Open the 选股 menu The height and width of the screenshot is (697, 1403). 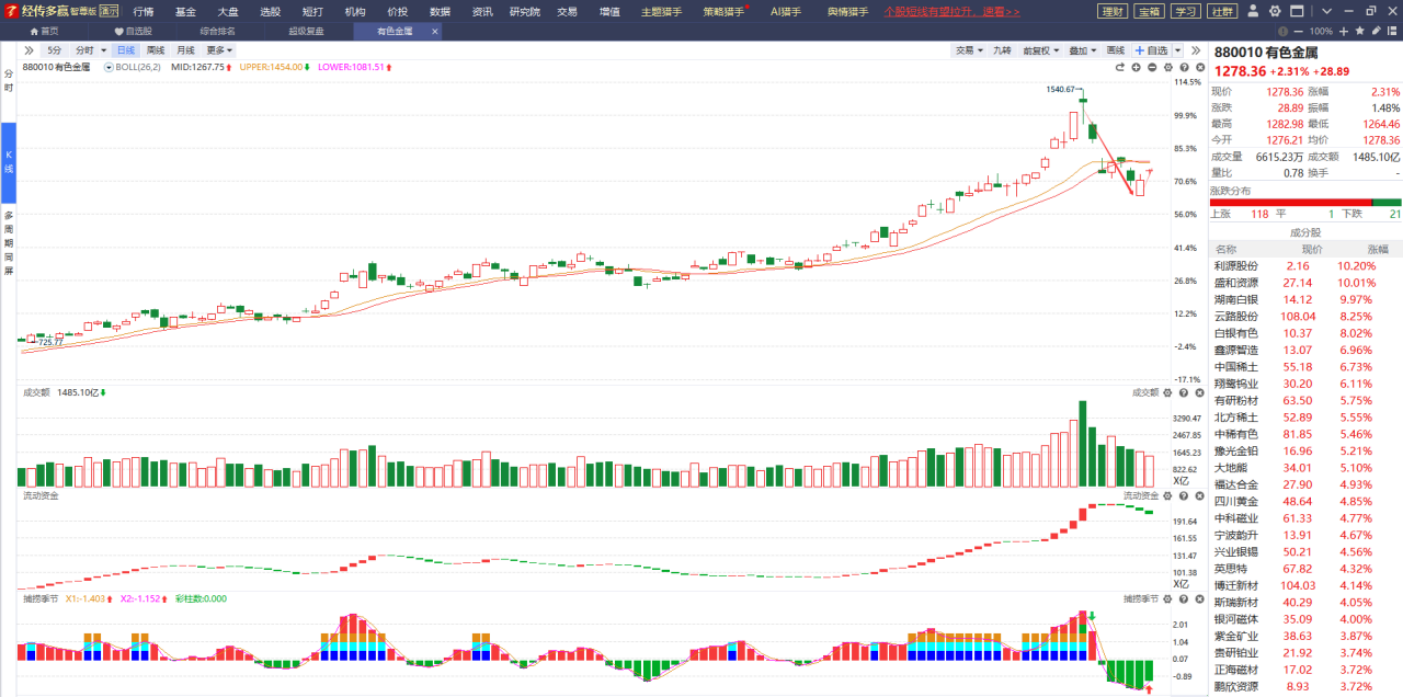pyautogui.click(x=270, y=12)
